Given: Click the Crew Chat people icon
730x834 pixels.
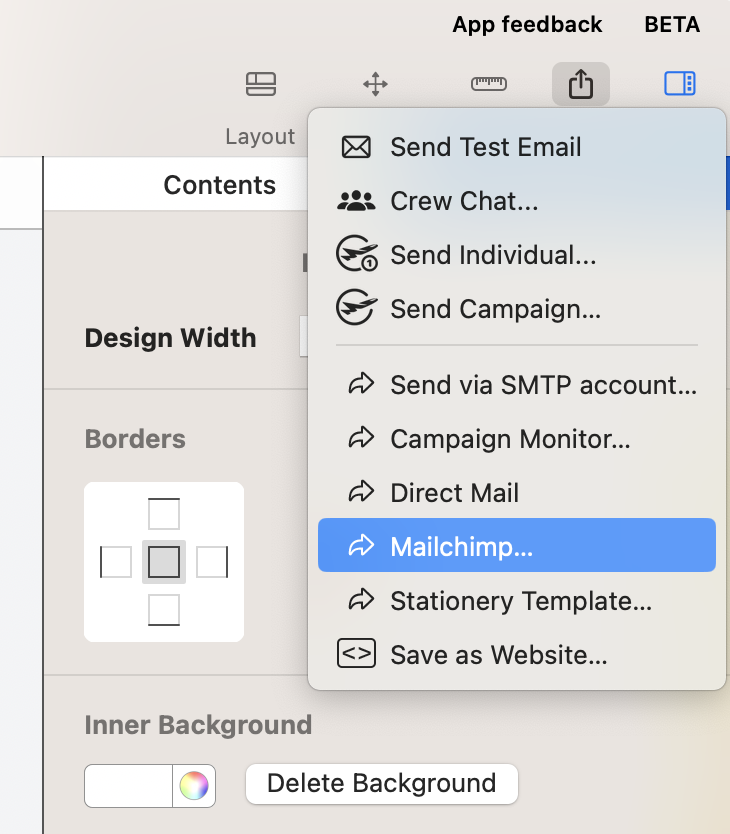Looking at the screenshot, I should point(356,201).
